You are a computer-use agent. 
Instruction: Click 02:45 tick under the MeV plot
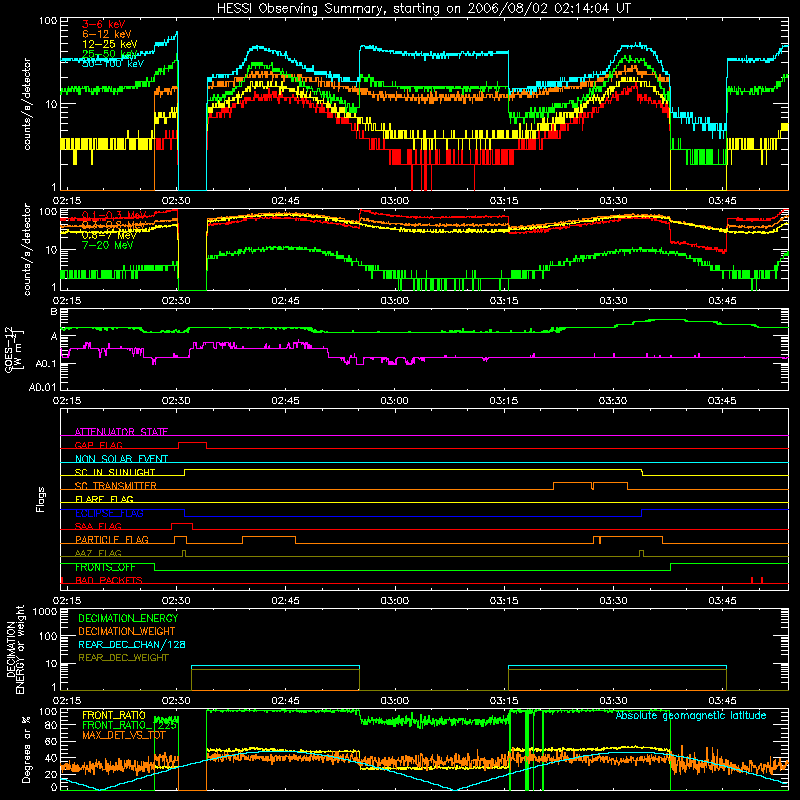tap(285, 301)
